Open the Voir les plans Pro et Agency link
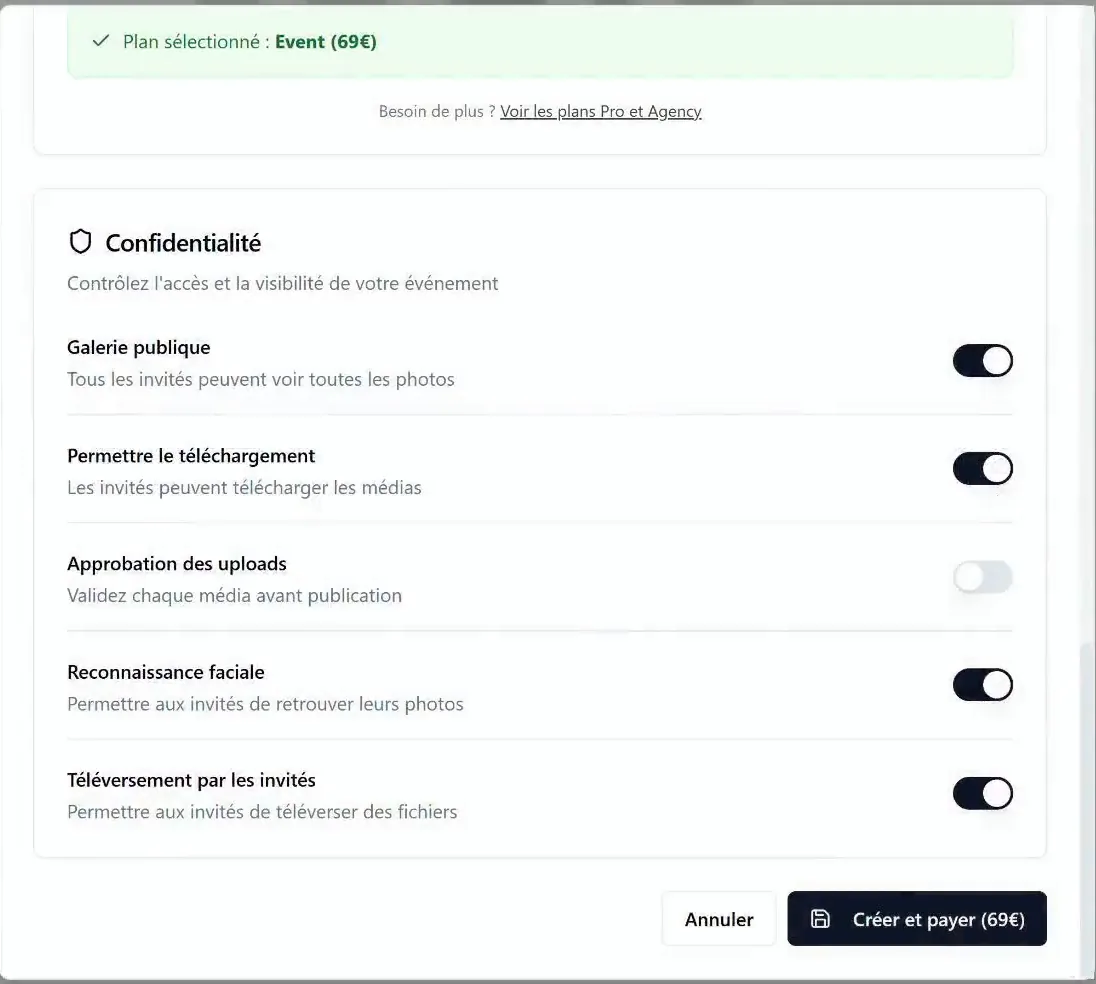Image resolution: width=1096 pixels, height=984 pixels. coord(600,111)
